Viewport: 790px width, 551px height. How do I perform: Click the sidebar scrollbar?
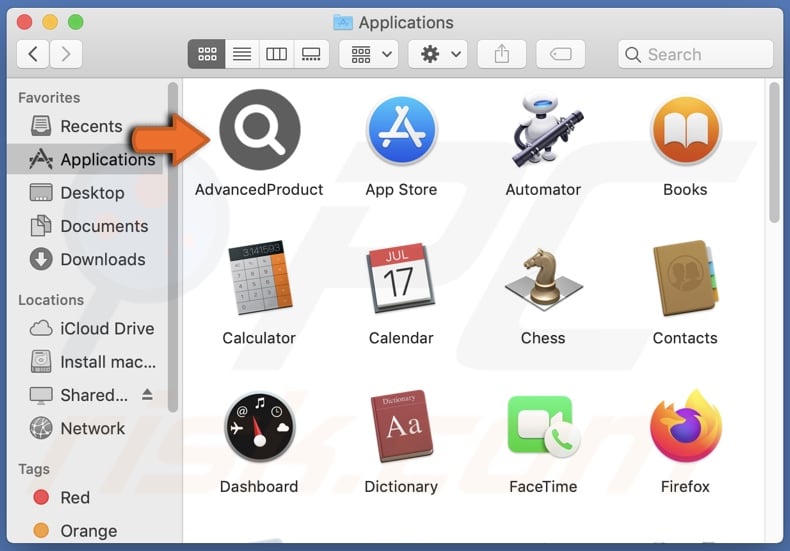pos(173,248)
